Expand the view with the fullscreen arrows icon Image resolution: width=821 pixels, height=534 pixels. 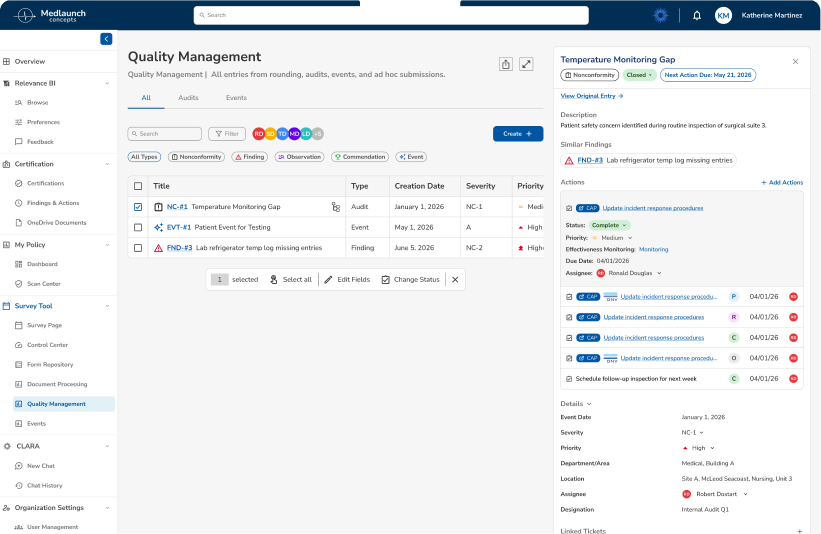coord(526,64)
